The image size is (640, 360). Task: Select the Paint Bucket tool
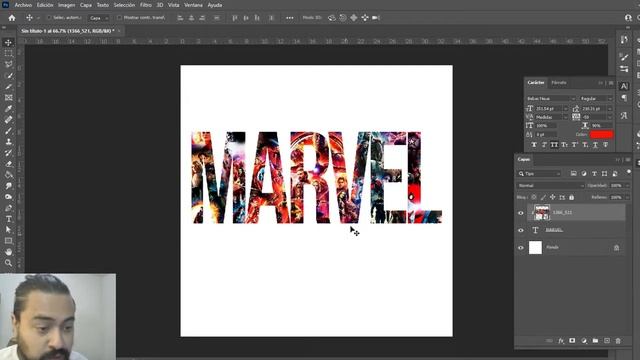(x=8, y=175)
